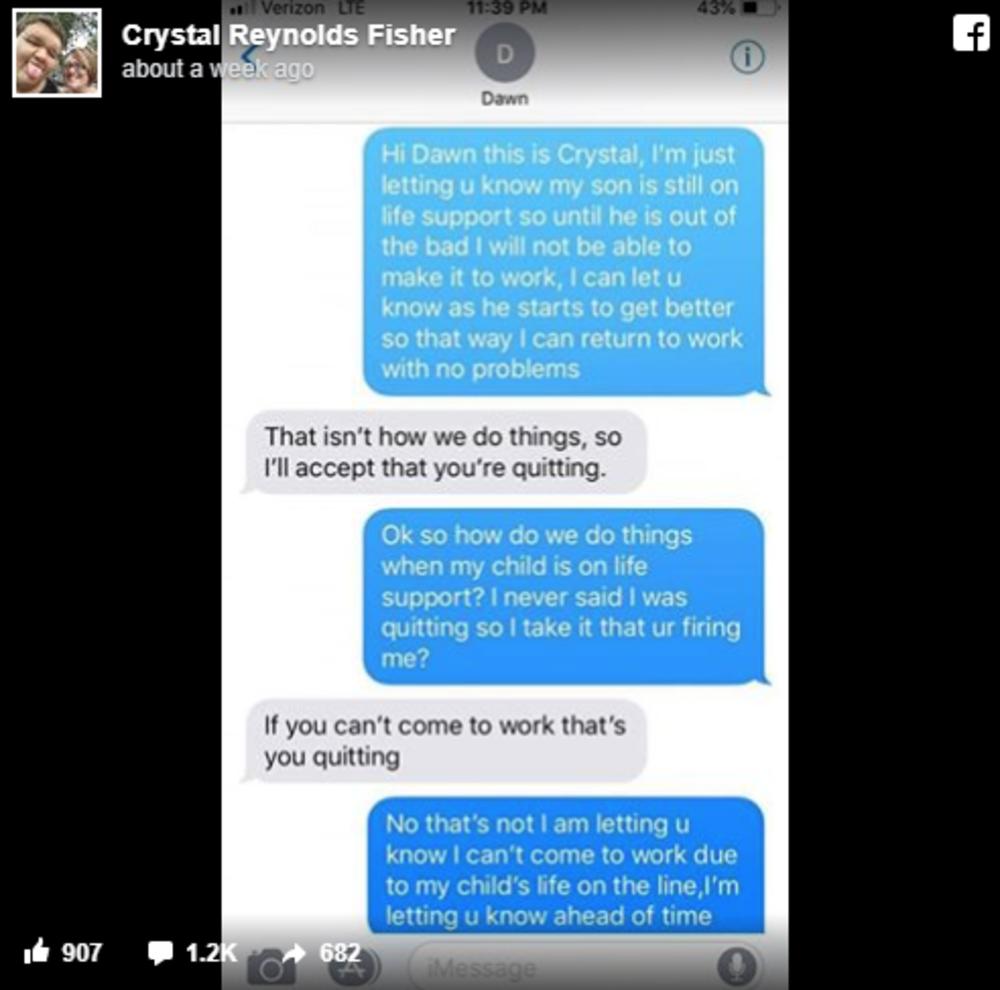The image size is (1000, 990).
Task: Tap the camera icon in message bar
Action: [271, 968]
